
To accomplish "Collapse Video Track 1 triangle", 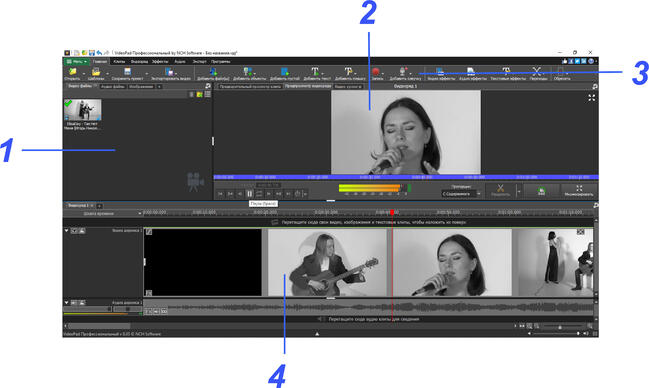I will tap(67, 231).
